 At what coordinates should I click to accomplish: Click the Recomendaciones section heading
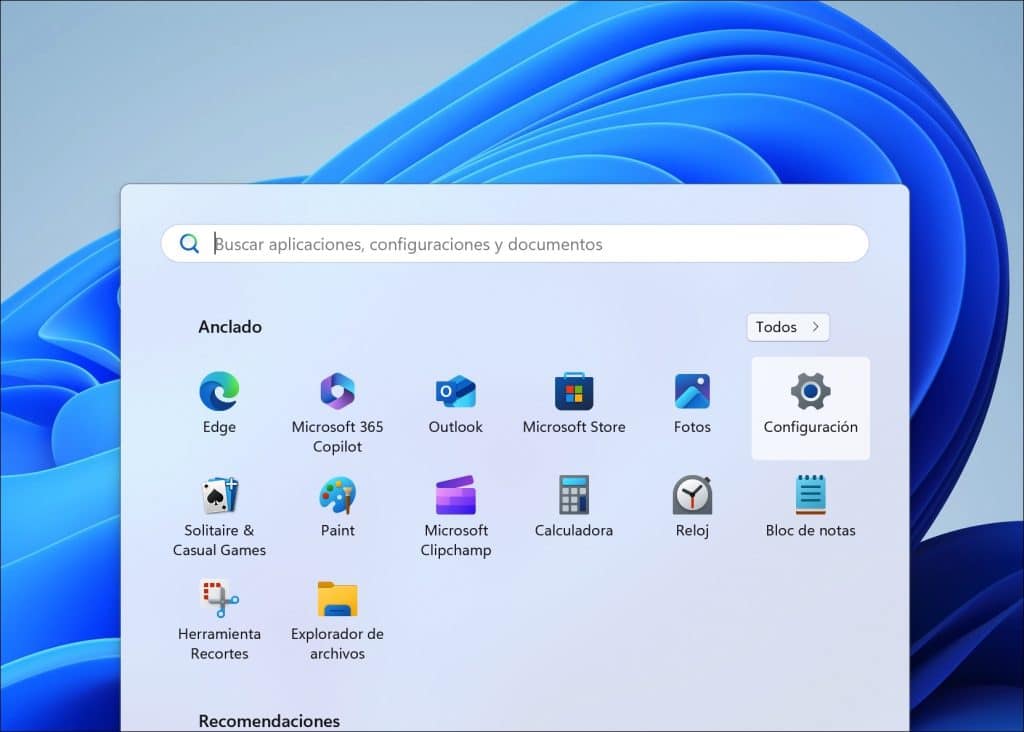tap(269, 721)
